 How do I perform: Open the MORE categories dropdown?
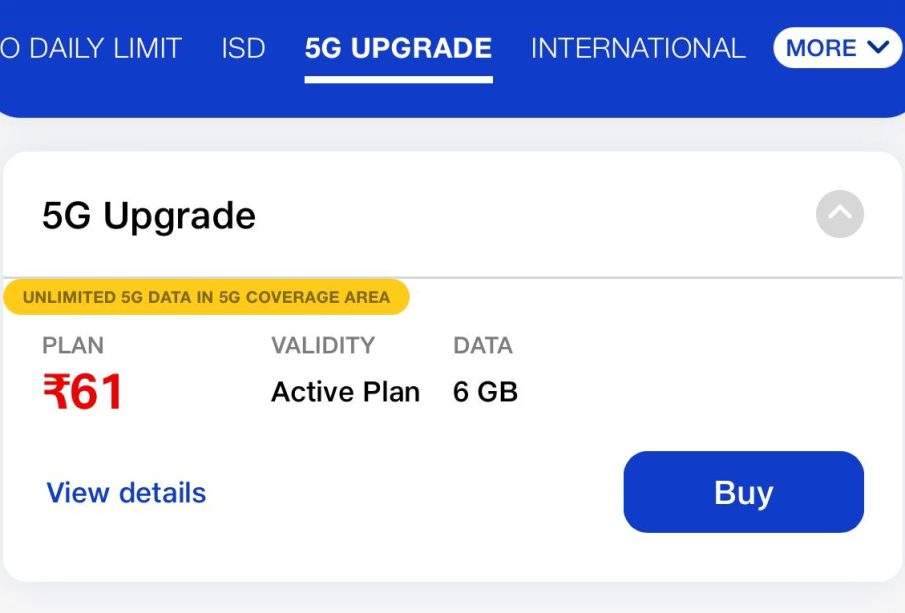coord(837,48)
